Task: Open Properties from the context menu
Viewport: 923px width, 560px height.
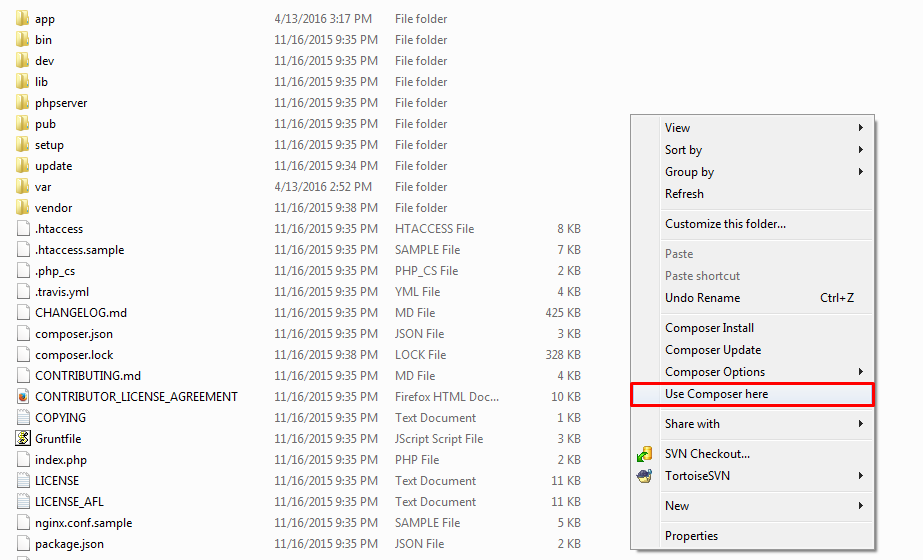Action: [x=691, y=536]
